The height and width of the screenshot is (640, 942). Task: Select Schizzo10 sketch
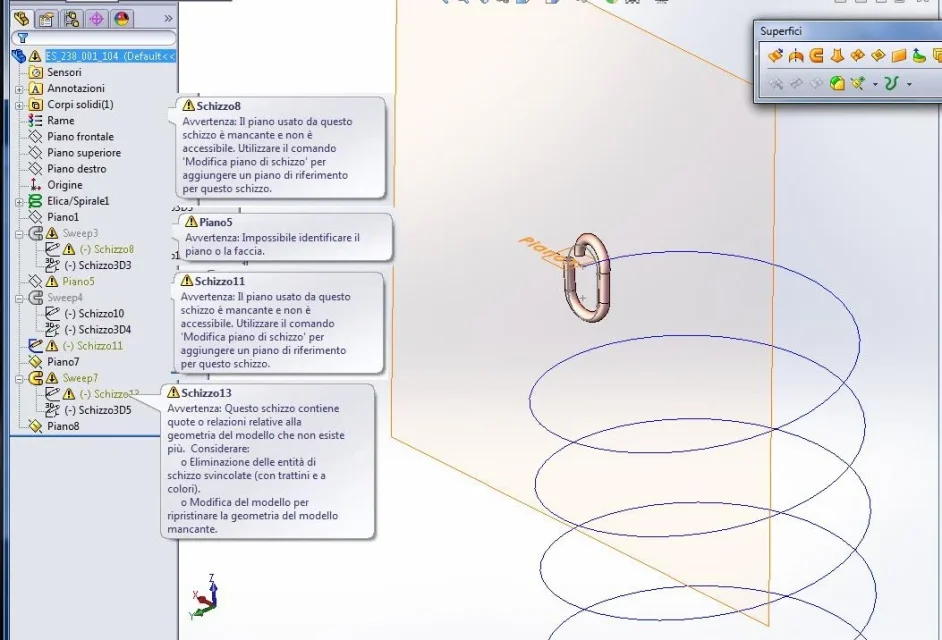94,313
